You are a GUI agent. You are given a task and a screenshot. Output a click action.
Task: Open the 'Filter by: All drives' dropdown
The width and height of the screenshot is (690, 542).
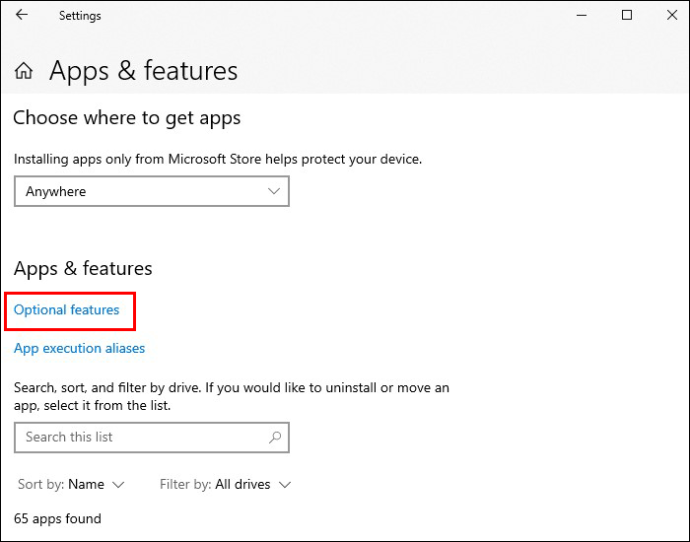pyautogui.click(x=225, y=484)
